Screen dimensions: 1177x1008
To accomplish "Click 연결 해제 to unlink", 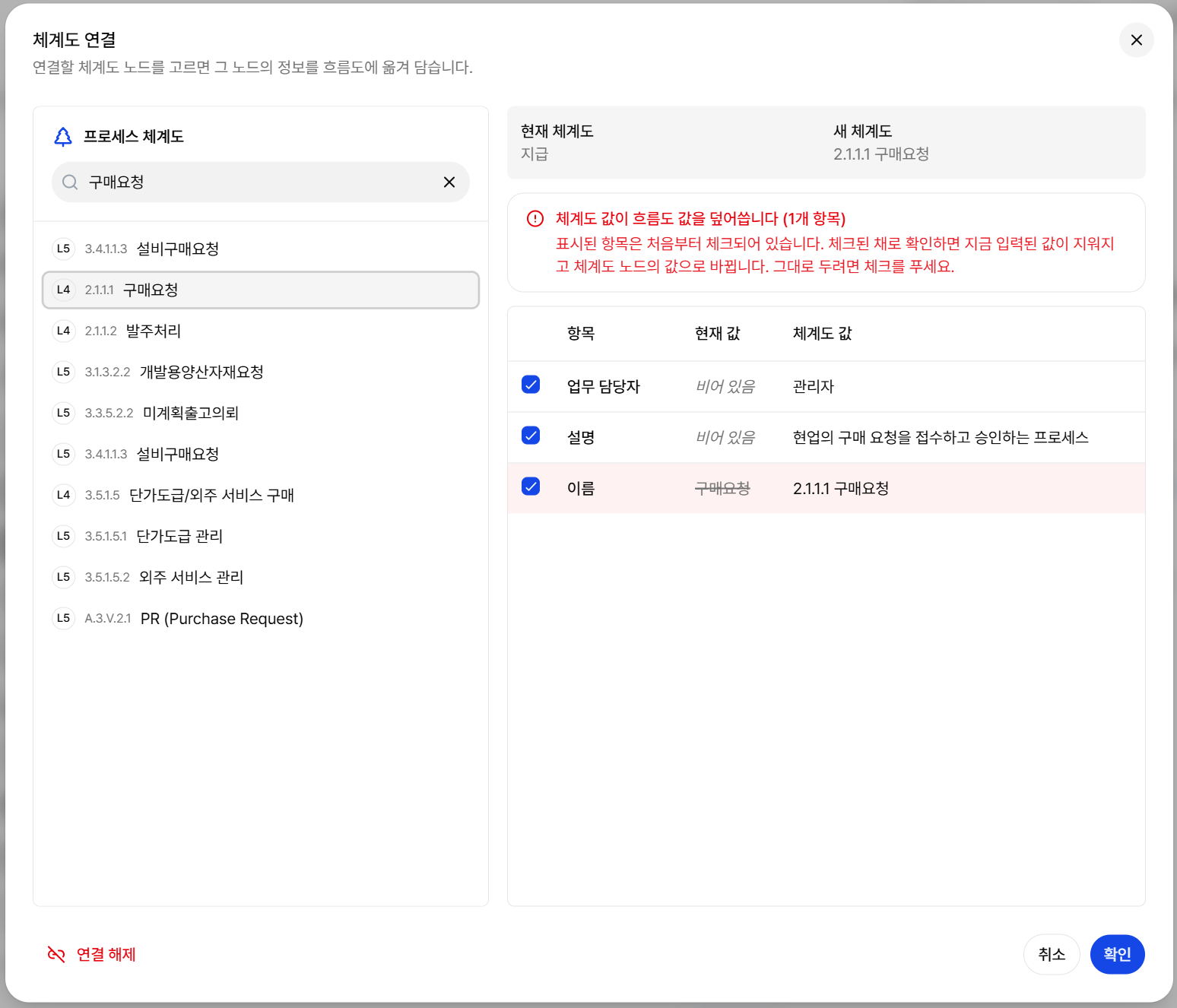I will [x=91, y=954].
